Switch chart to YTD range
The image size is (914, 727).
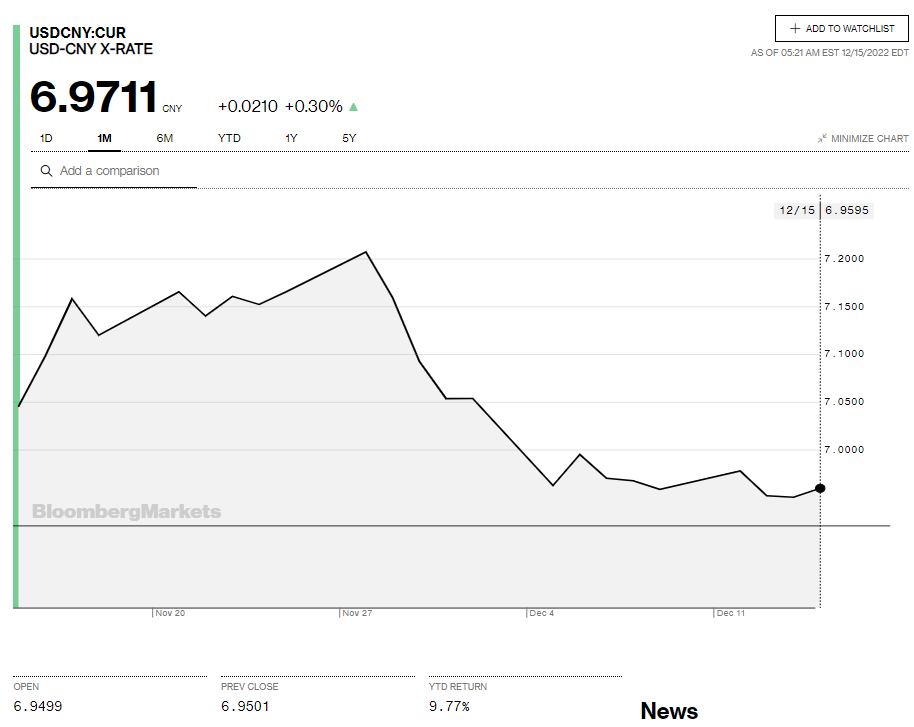[x=229, y=138]
